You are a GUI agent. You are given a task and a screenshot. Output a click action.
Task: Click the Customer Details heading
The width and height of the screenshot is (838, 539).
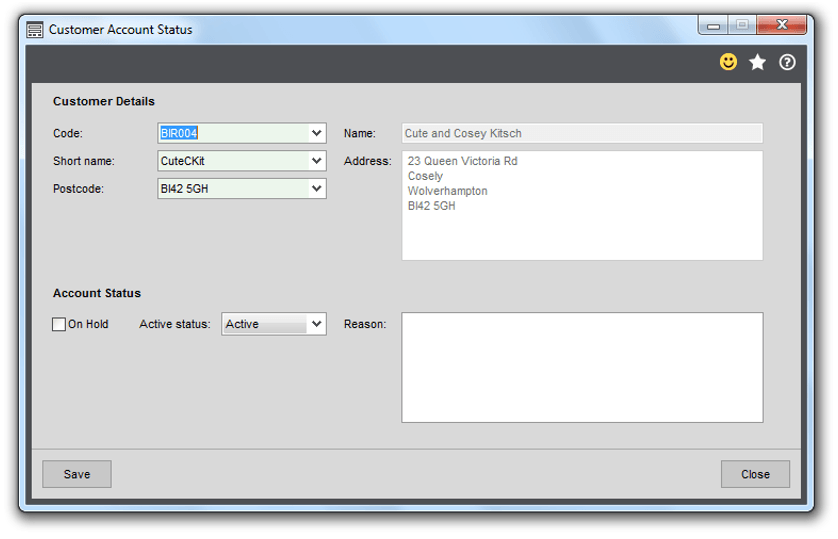104,101
